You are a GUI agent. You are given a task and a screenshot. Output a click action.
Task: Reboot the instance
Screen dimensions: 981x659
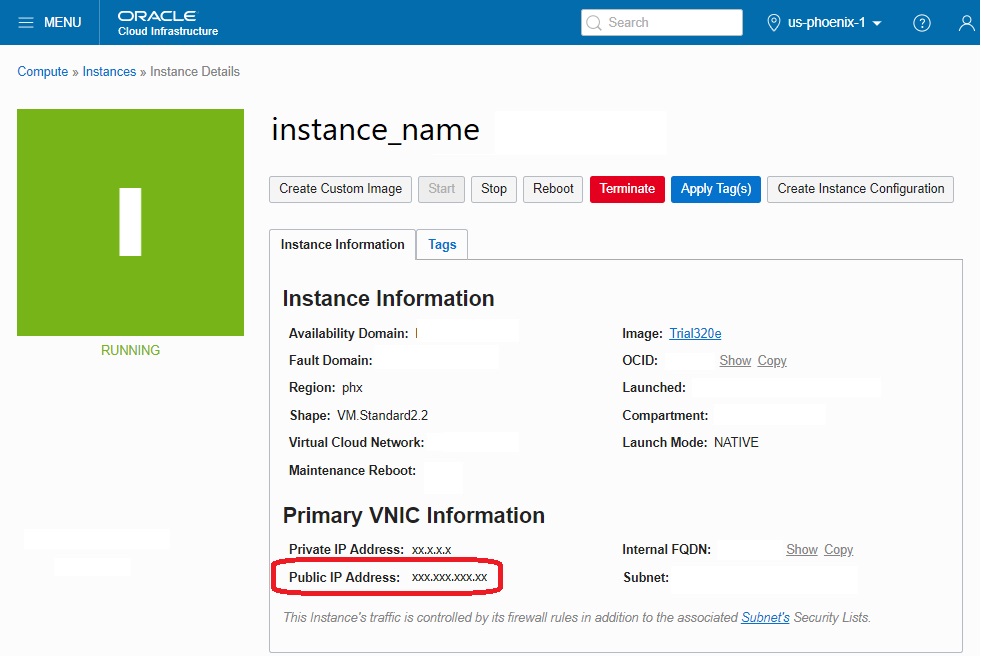552,189
